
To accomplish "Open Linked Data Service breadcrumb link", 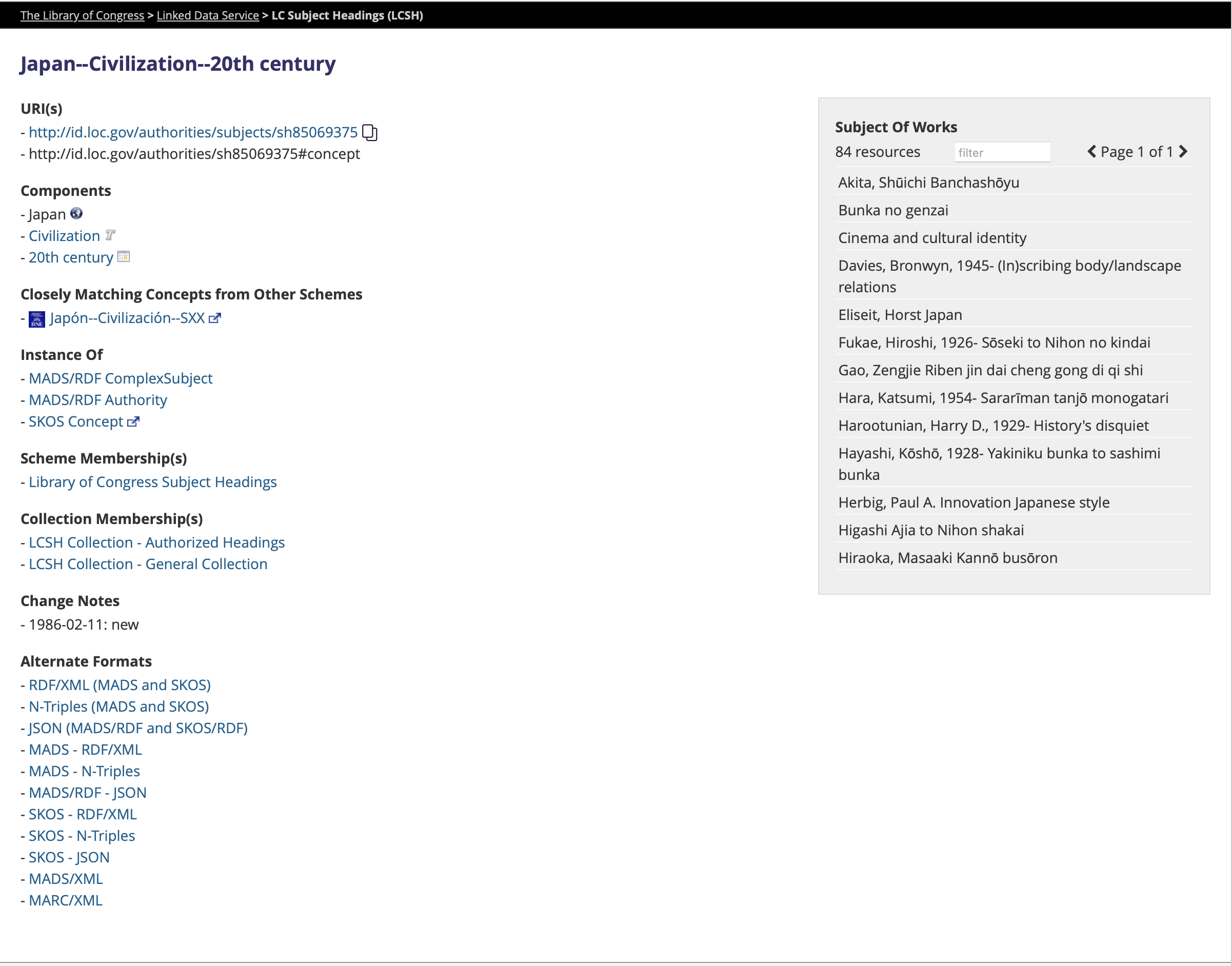I will pos(208,15).
